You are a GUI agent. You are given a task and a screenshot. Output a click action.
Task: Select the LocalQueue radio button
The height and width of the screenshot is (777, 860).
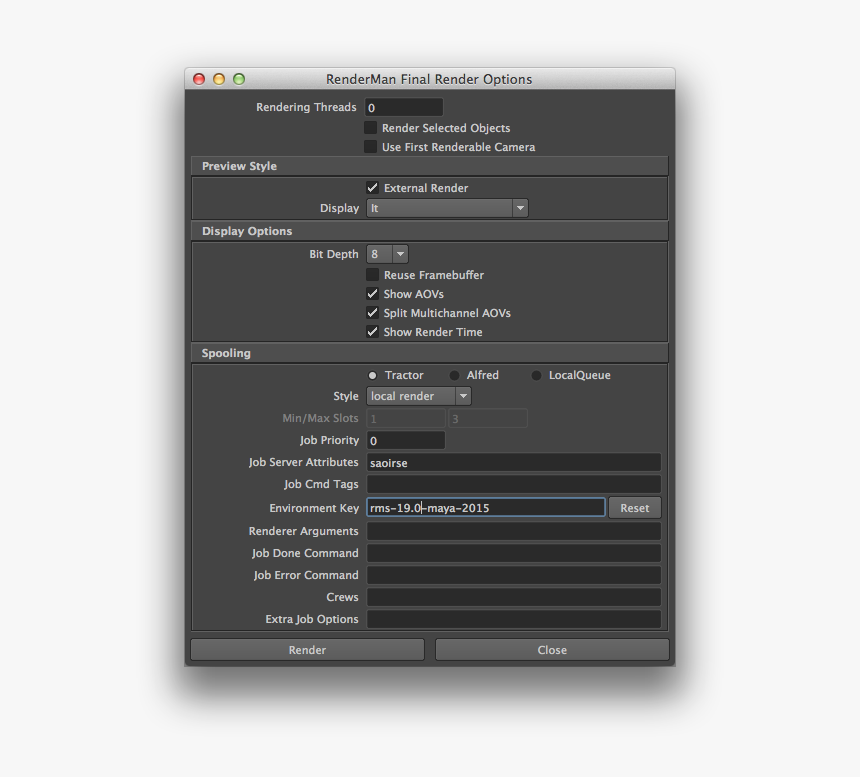click(536, 375)
